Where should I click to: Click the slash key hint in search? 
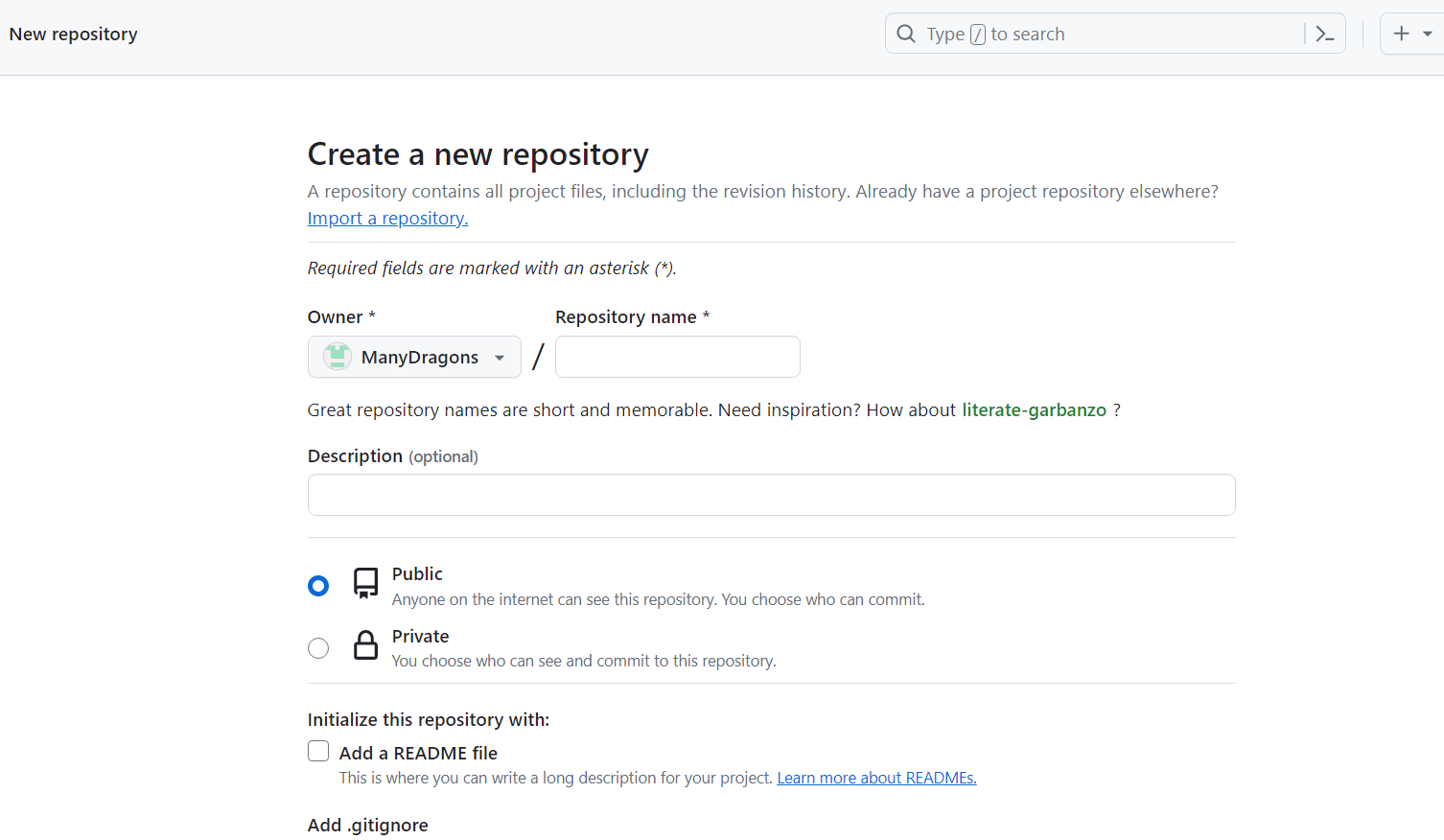pyautogui.click(x=978, y=35)
